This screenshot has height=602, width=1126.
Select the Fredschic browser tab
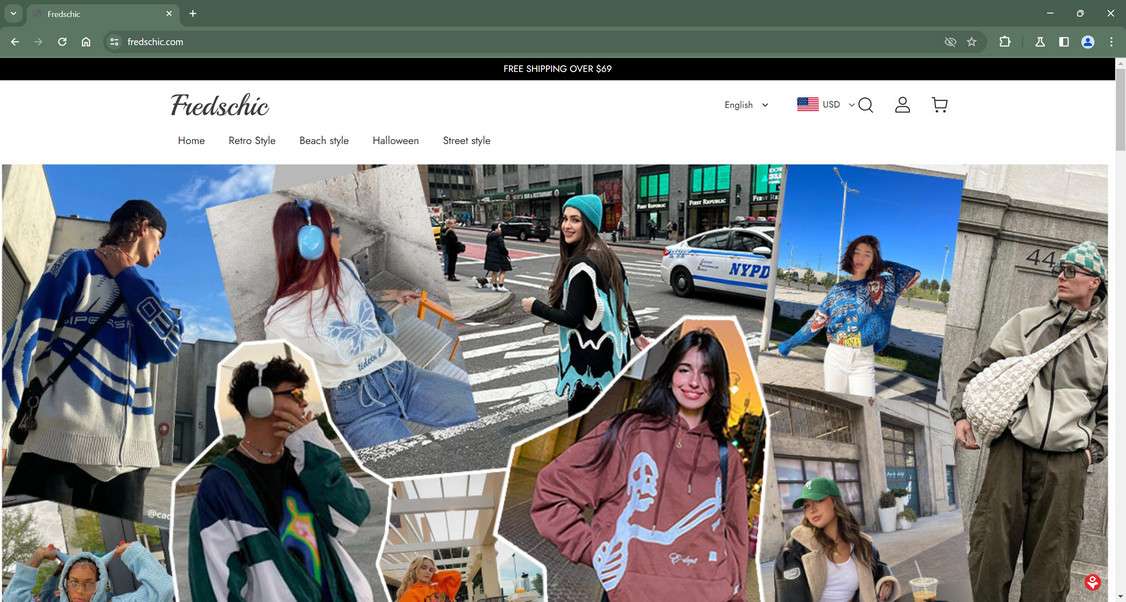(101, 14)
